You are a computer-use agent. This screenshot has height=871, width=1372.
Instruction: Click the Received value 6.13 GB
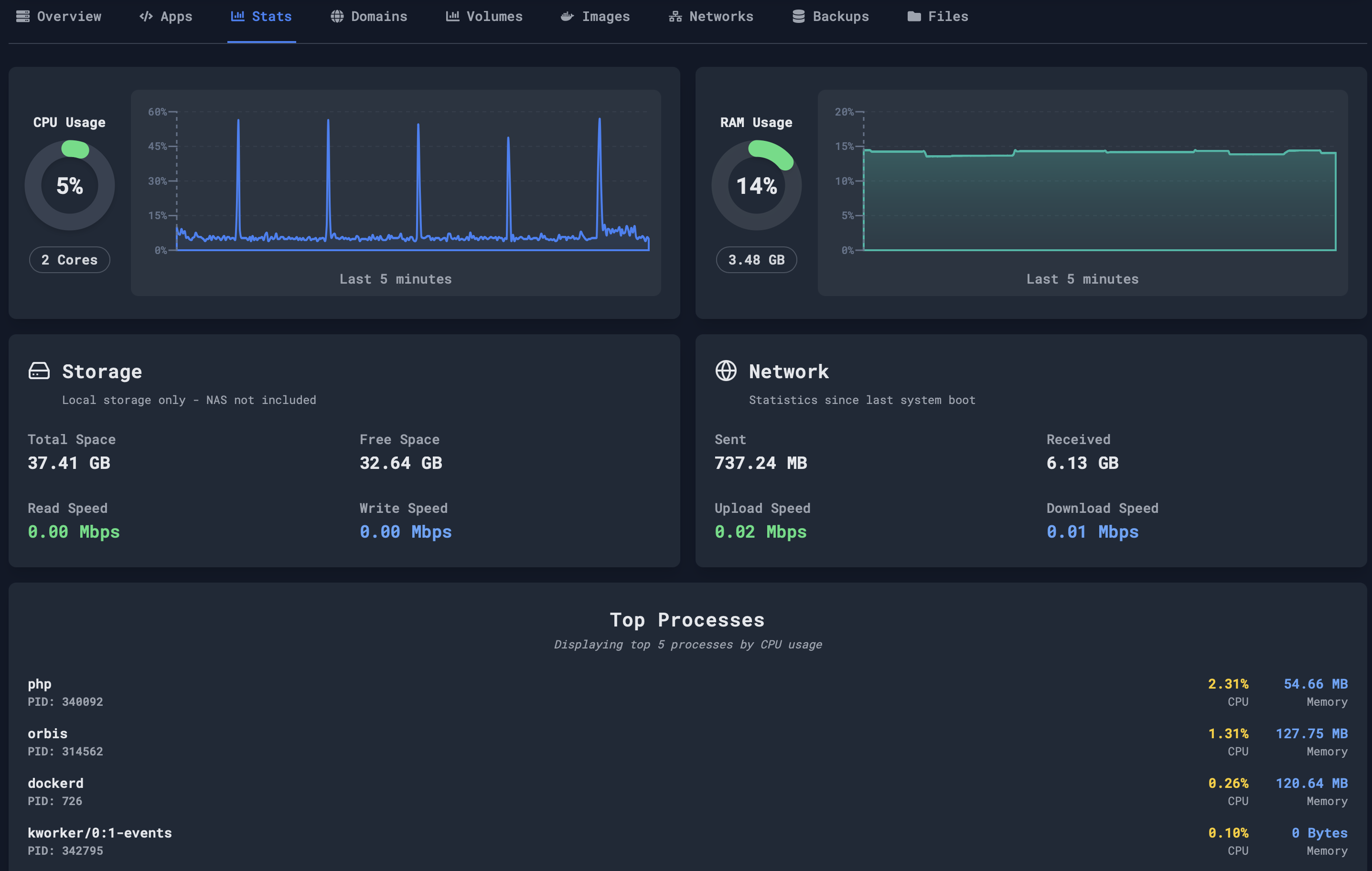coord(1083,463)
